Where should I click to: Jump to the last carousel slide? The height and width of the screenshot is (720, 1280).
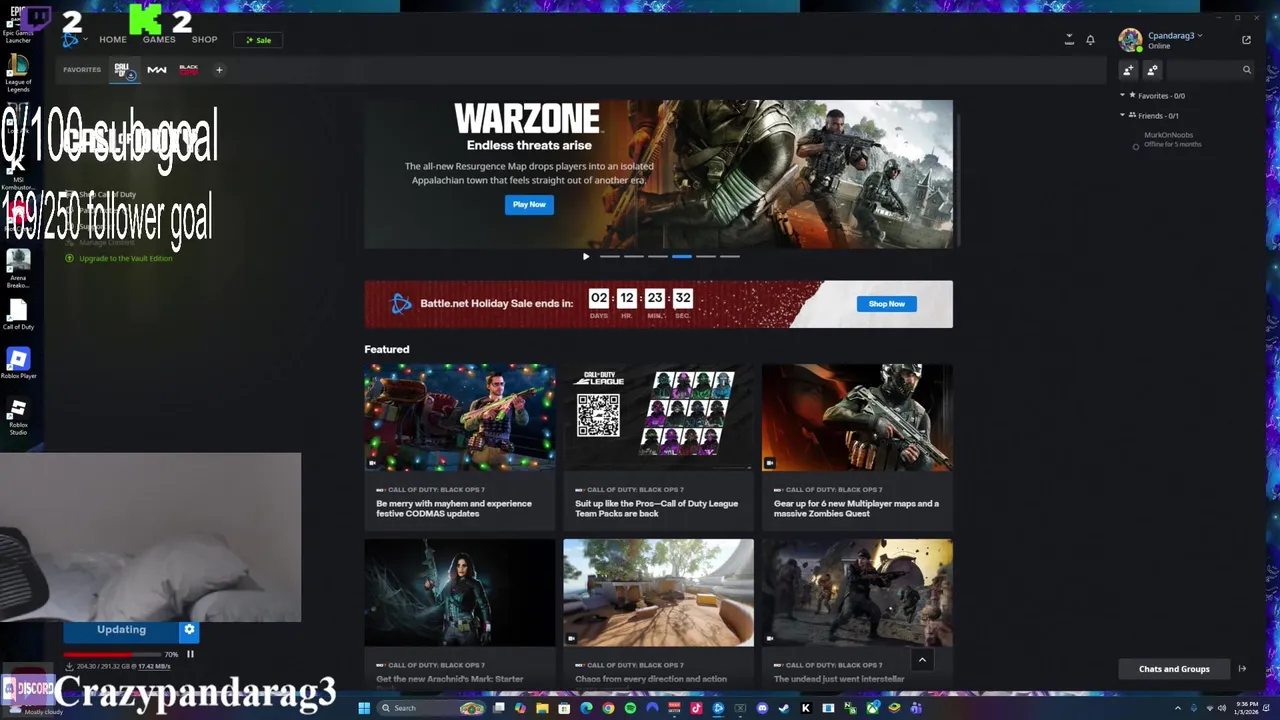point(730,256)
